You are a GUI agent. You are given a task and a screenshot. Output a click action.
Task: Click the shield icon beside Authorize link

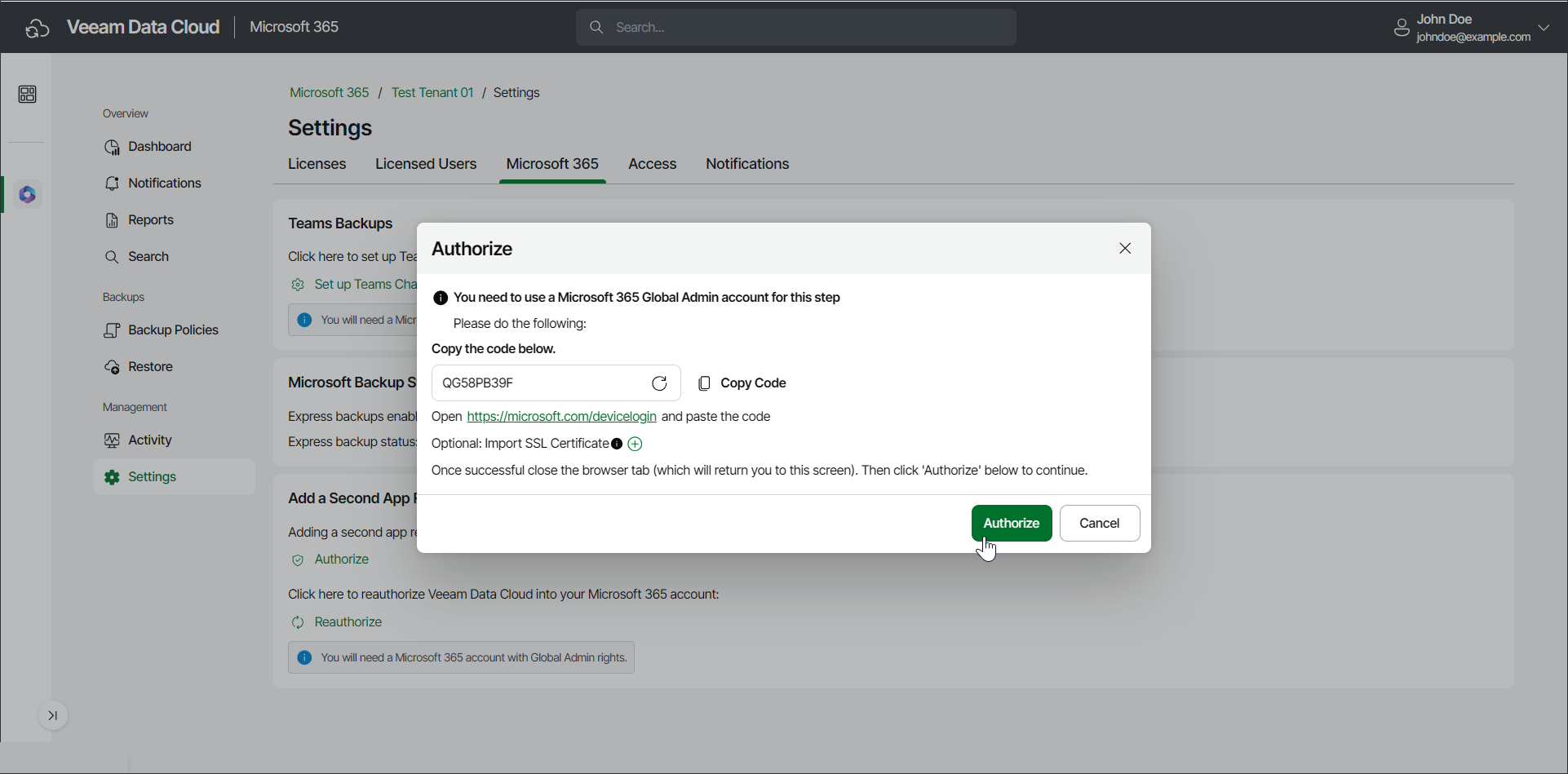(298, 559)
